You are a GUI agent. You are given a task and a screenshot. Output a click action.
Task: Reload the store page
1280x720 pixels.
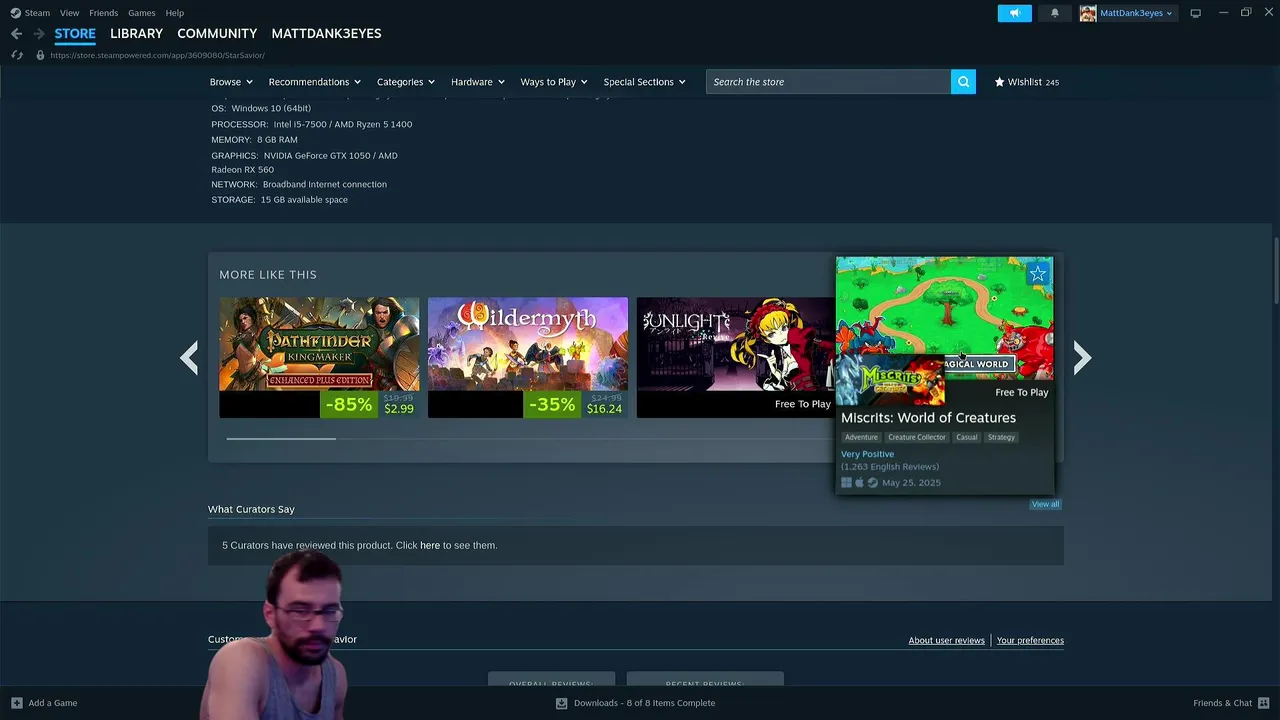pos(16,55)
